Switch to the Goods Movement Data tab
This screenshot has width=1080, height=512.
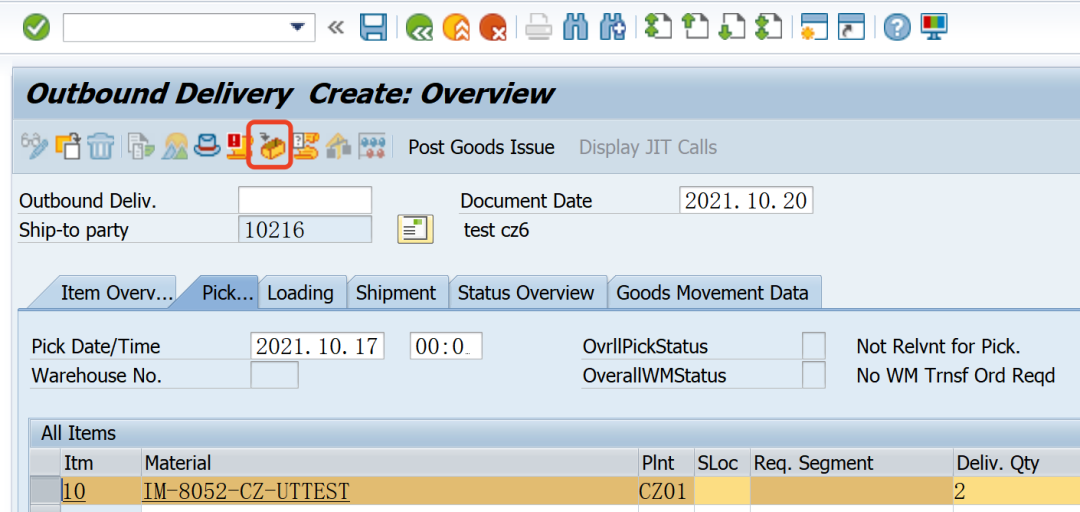712,293
